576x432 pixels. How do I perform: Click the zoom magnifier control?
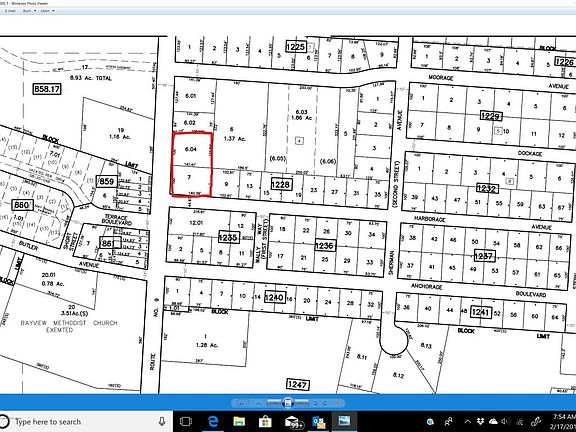coord(242,403)
